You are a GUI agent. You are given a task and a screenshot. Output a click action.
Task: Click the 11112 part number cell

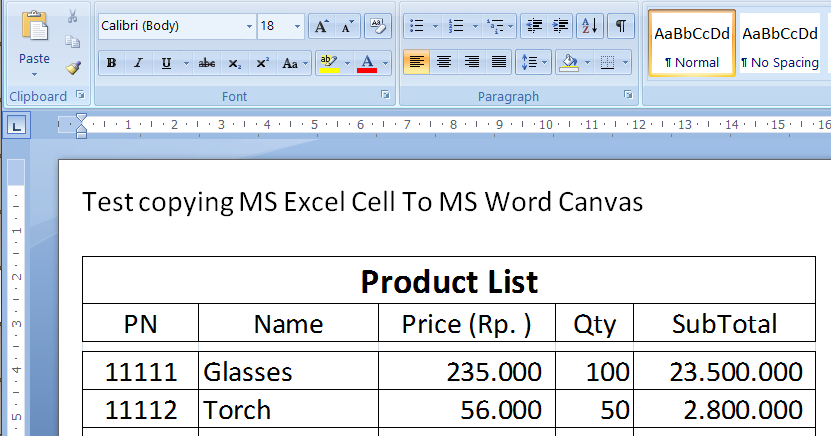tap(140, 409)
